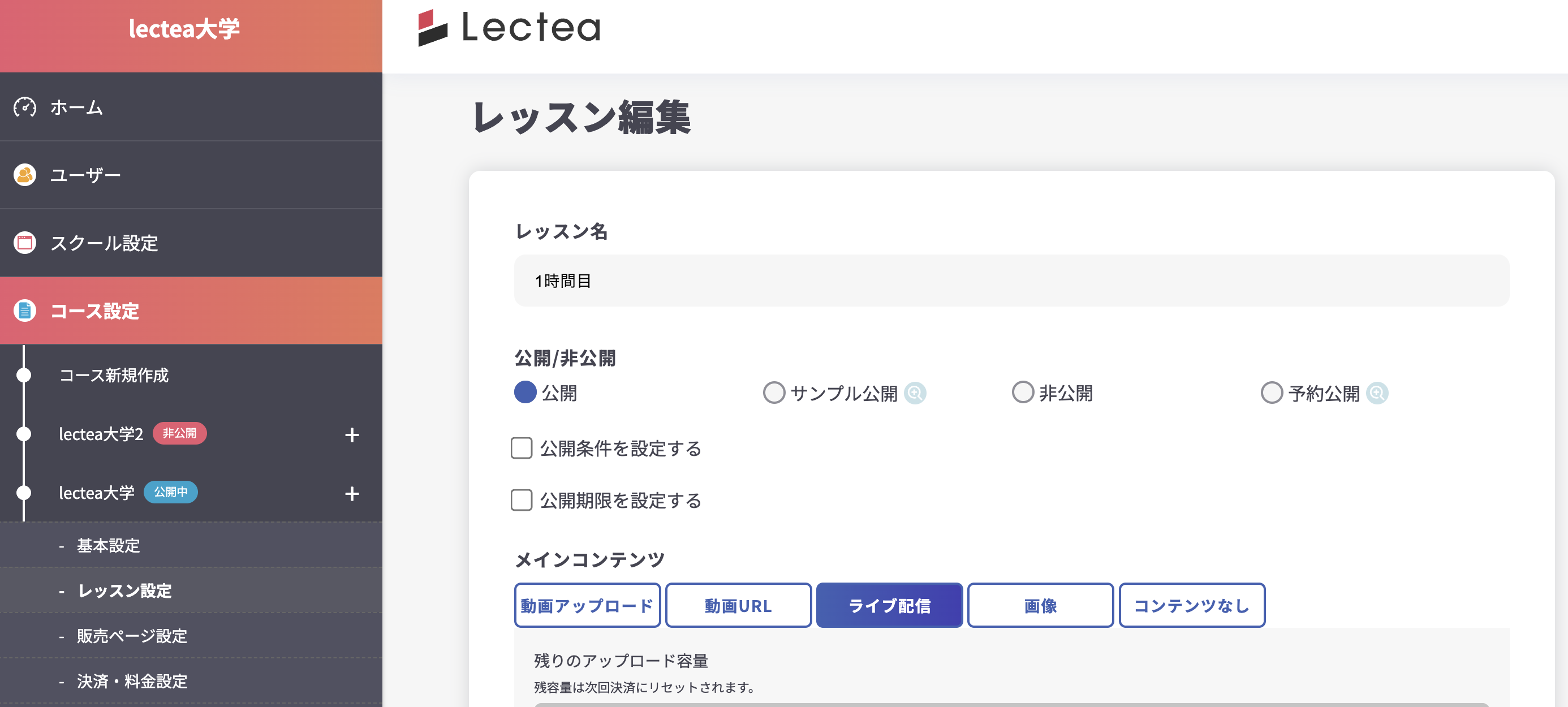Open コース新規作成 in the sidebar
Screen dimensions: 1568x707
click(114, 375)
